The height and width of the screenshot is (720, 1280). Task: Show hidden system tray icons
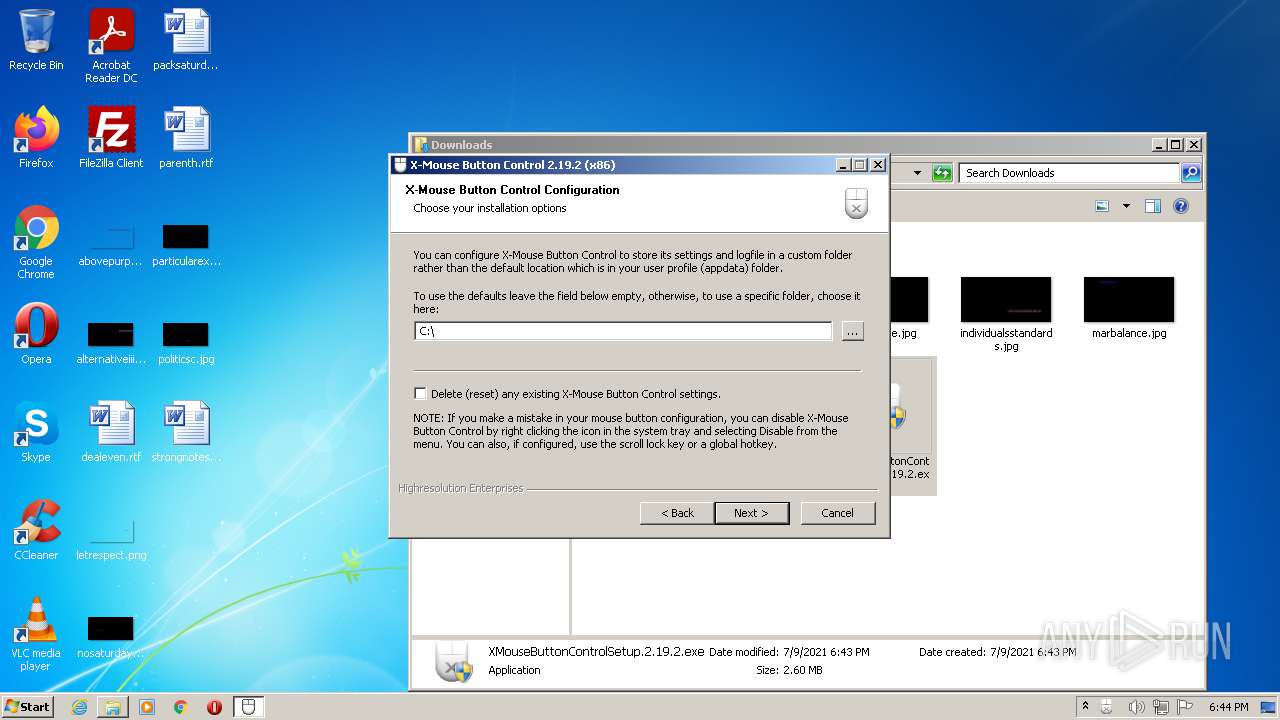pyautogui.click(x=1086, y=707)
